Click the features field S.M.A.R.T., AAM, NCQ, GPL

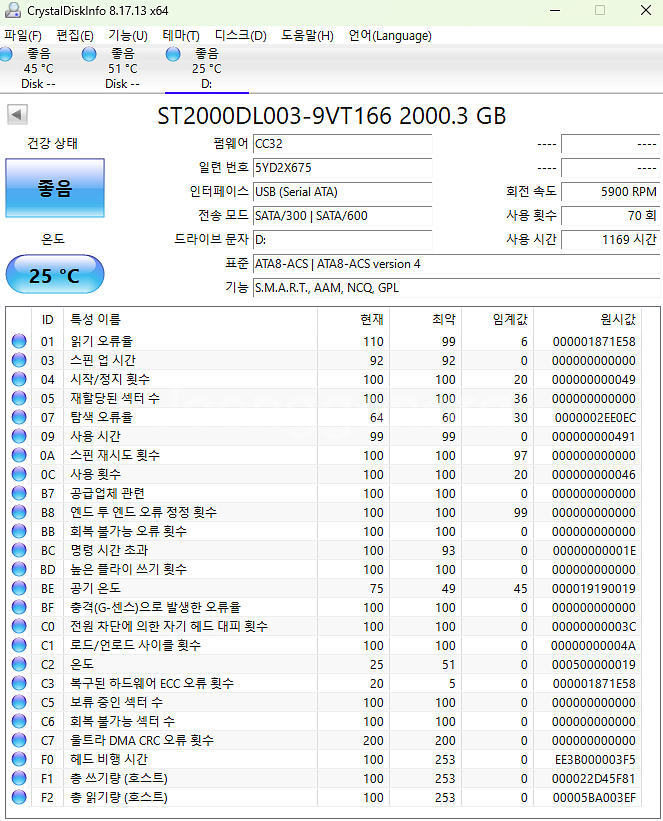pos(456,288)
